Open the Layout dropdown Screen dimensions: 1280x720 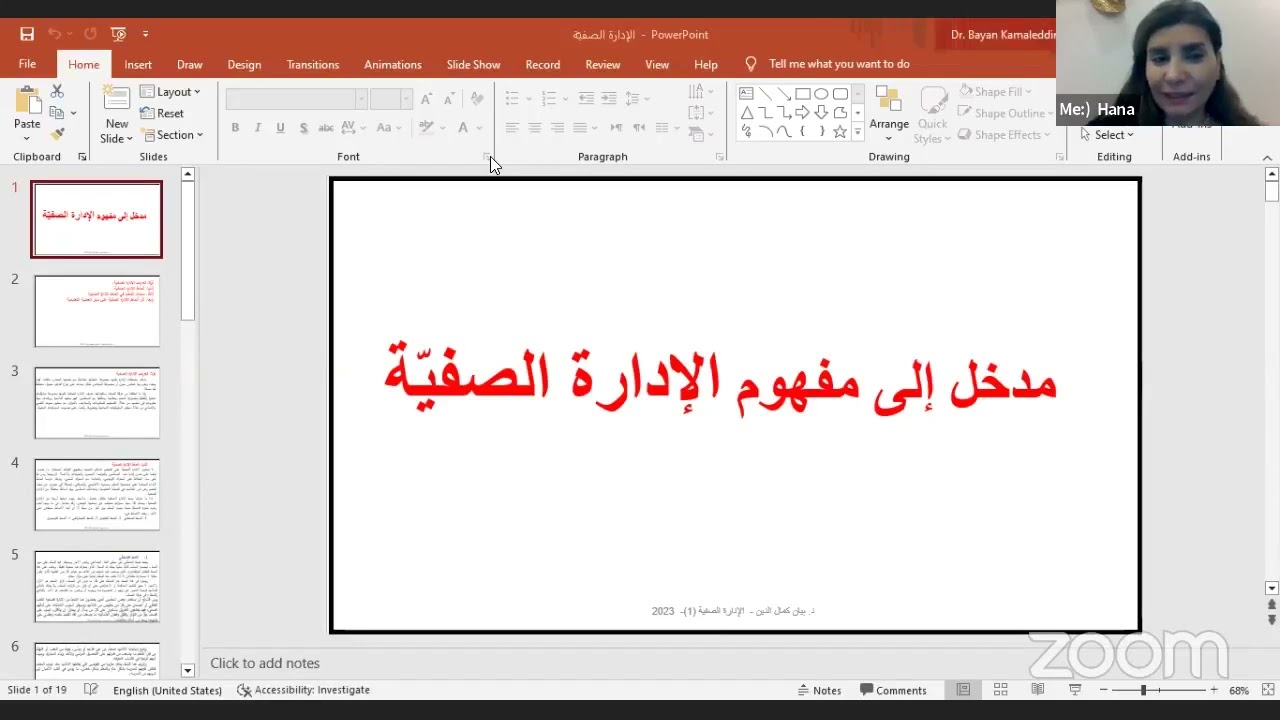(x=171, y=92)
